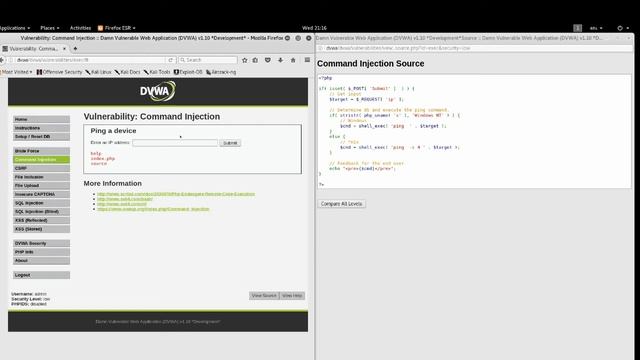Screen dimensions: 640x360
Task: Open Brute Force in DVWA sidebar
Action: pyautogui.click(x=41, y=151)
